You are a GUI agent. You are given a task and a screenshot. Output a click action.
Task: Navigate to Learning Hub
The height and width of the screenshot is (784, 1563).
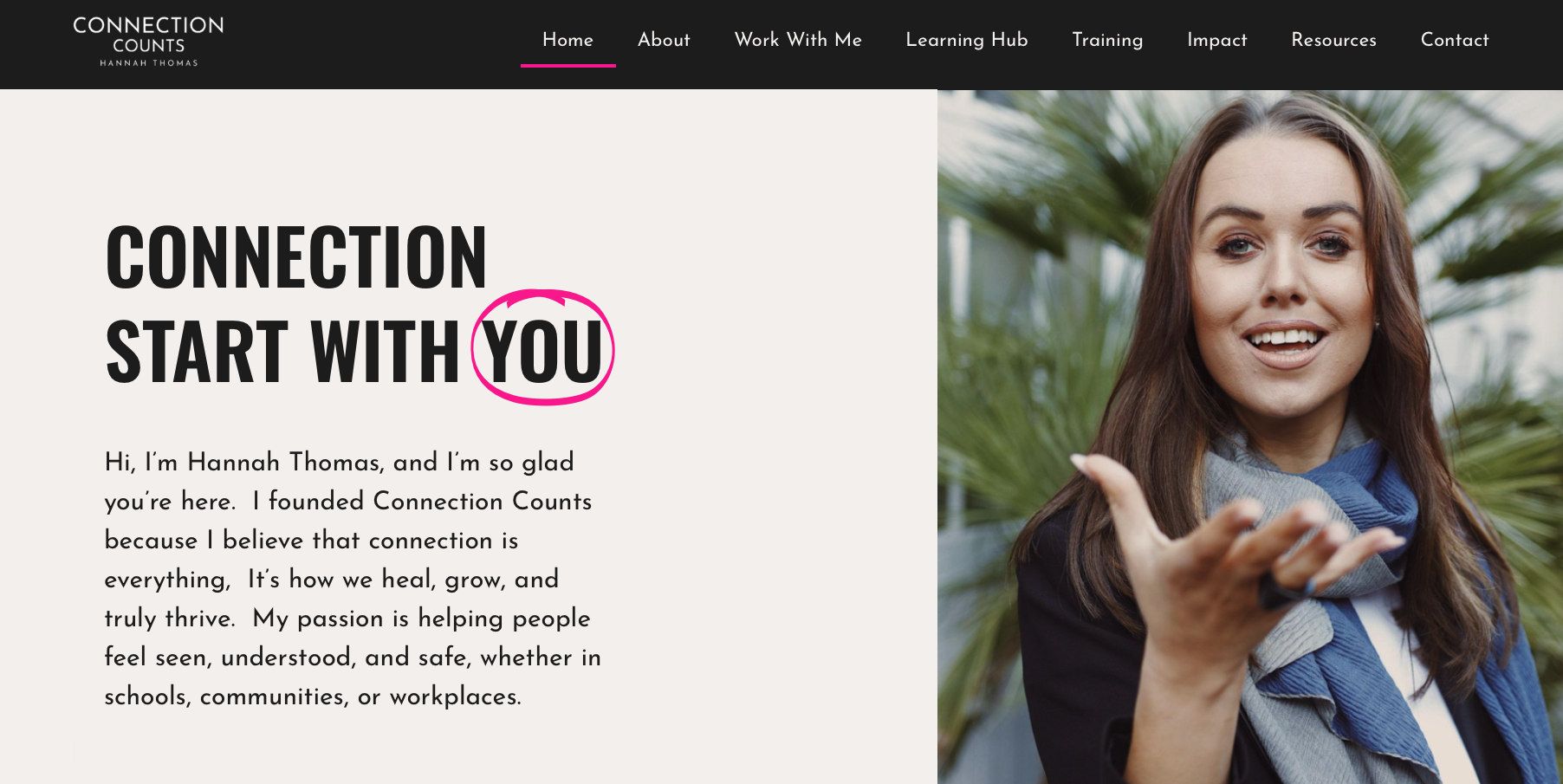[x=967, y=40]
